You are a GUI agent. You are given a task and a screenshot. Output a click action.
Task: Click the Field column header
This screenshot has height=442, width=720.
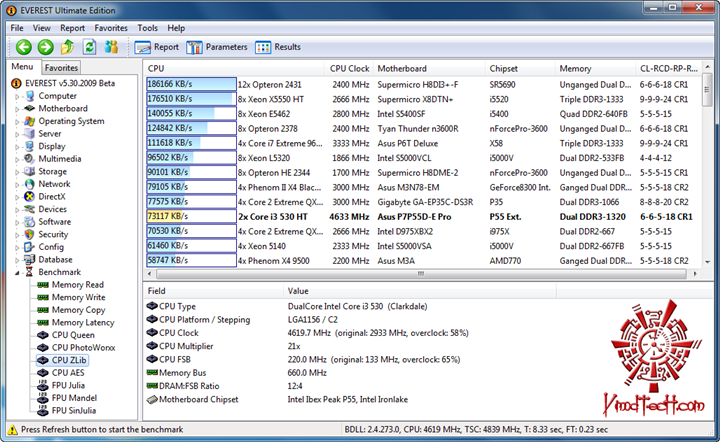click(x=213, y=291)
